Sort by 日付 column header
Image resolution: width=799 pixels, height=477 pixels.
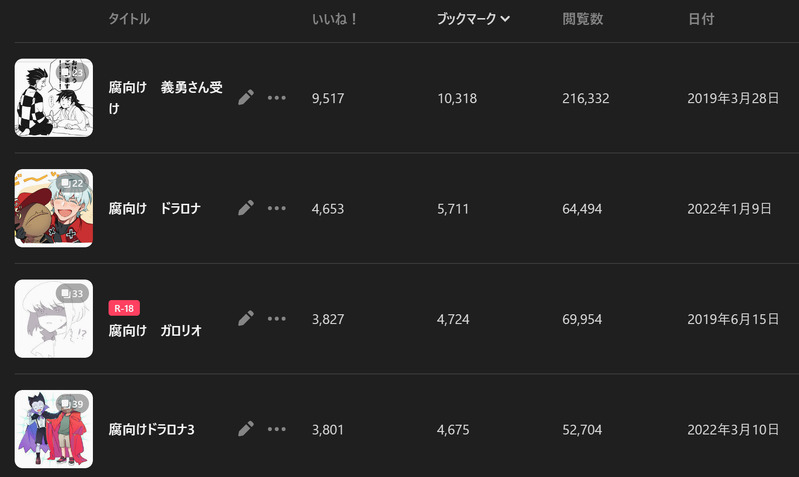[x=701, y=19]
